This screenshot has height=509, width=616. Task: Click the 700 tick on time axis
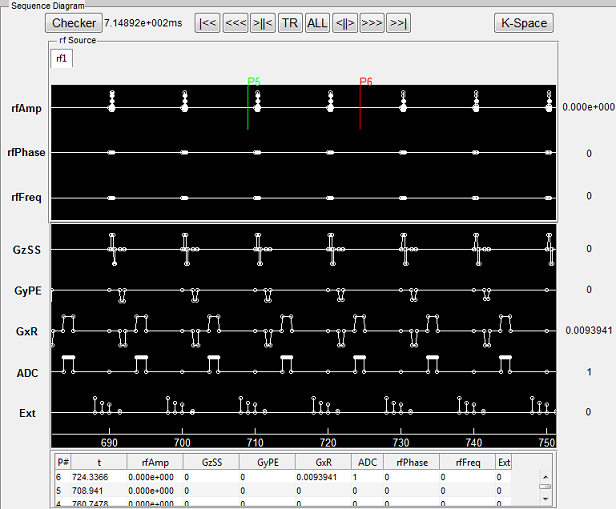(x=182, y=443)
